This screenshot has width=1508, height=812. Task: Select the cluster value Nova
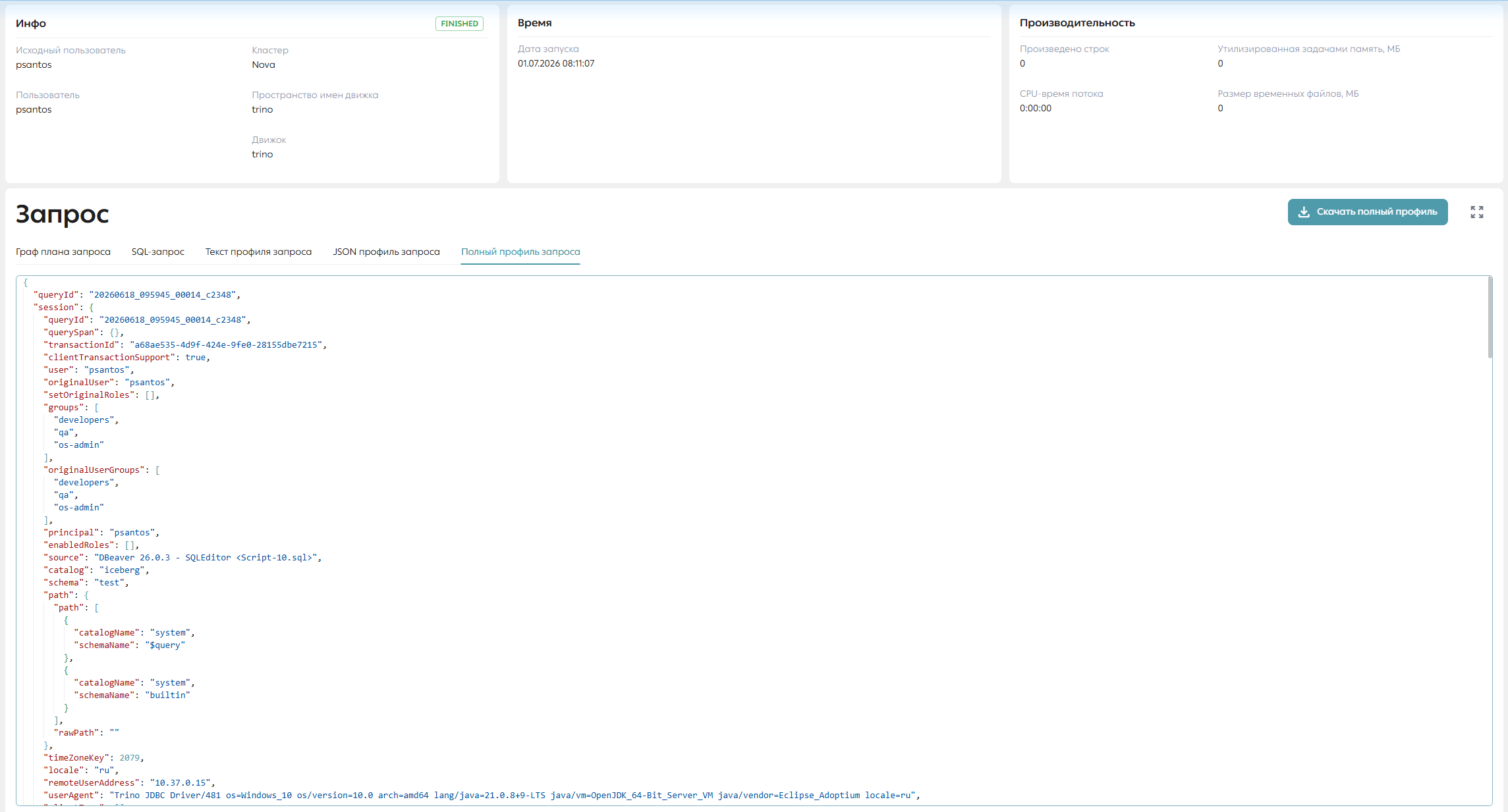(264, 65)
